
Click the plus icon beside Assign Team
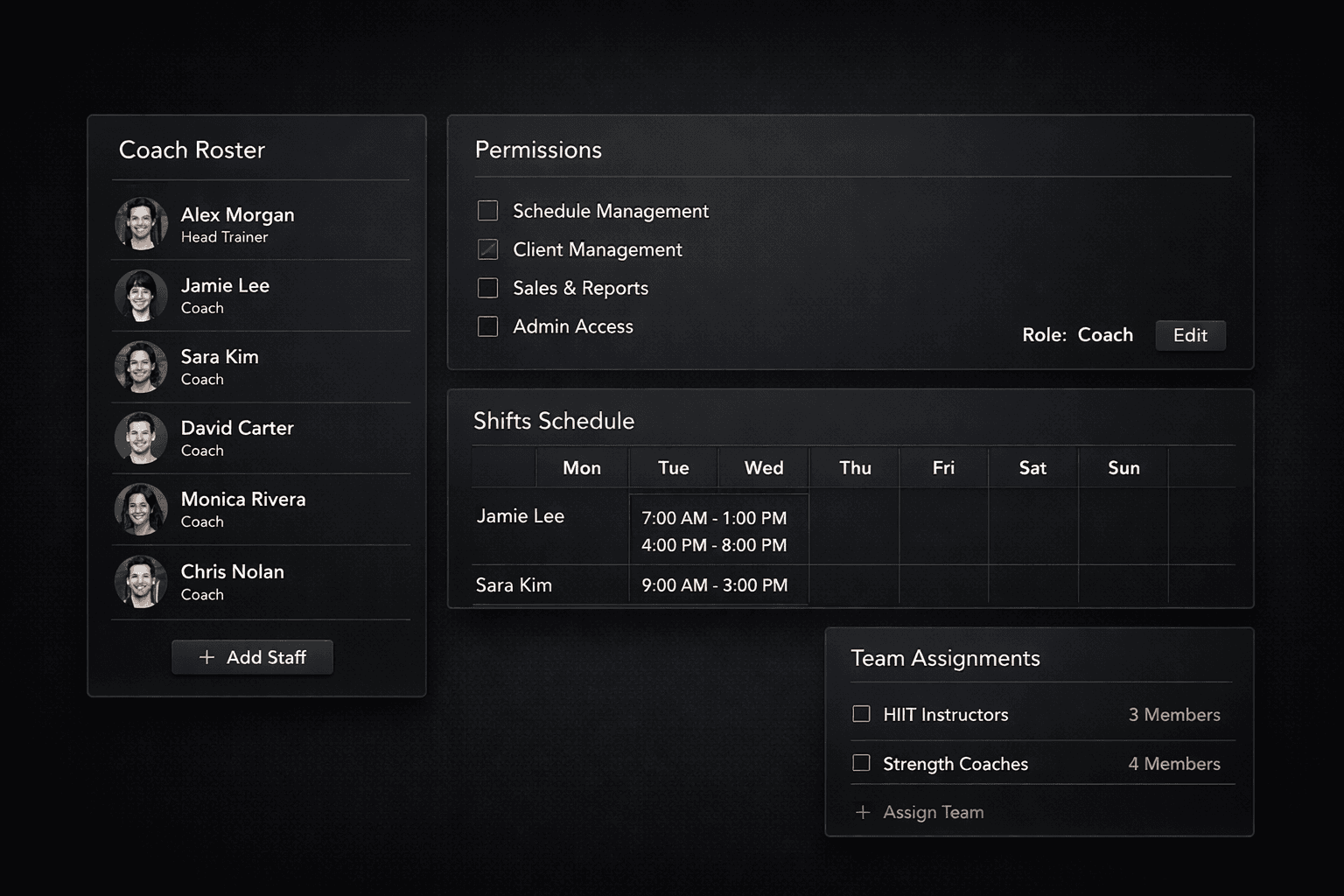click(x=863, y=812)
